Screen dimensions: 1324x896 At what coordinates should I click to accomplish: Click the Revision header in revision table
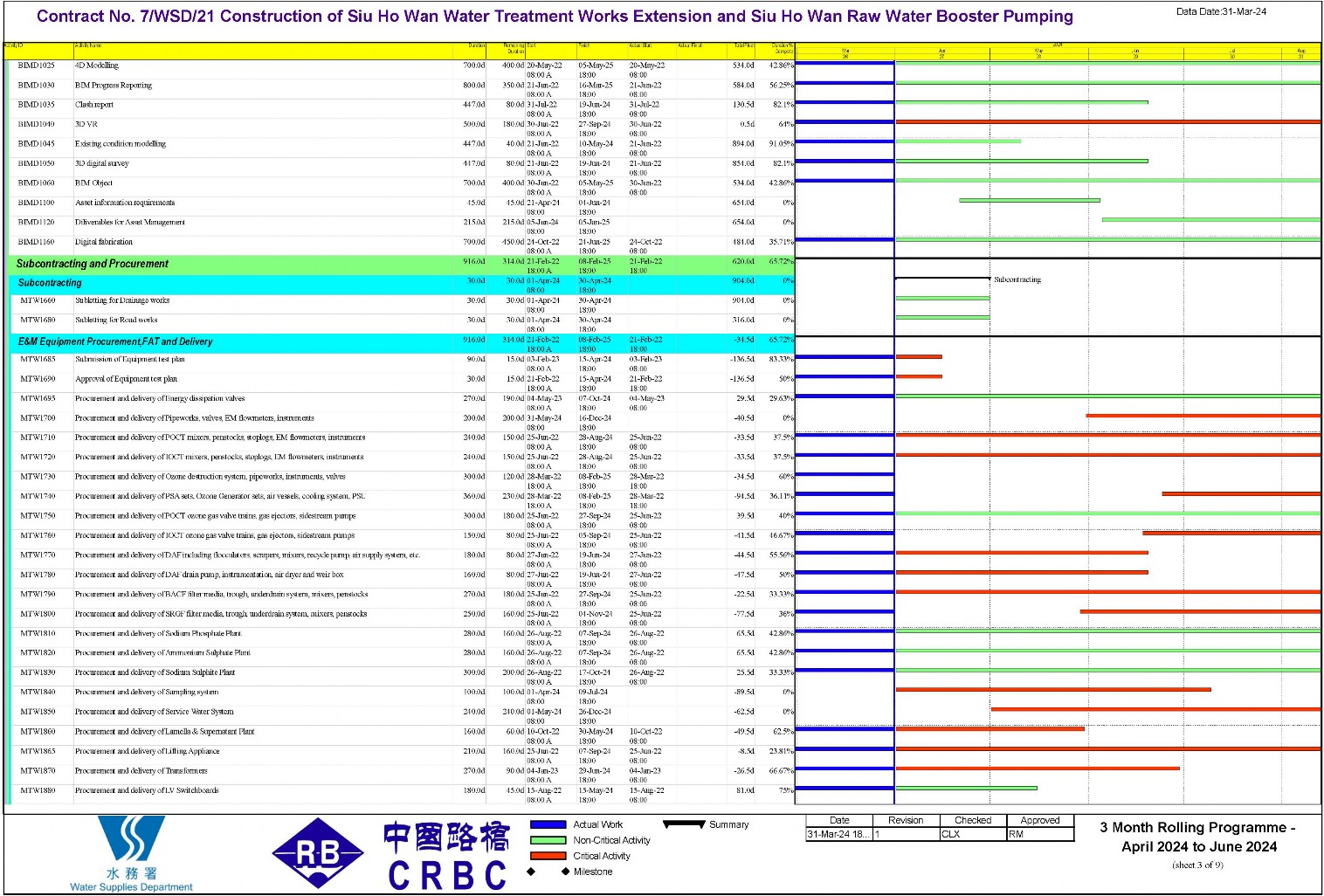(x=906, y=820)
